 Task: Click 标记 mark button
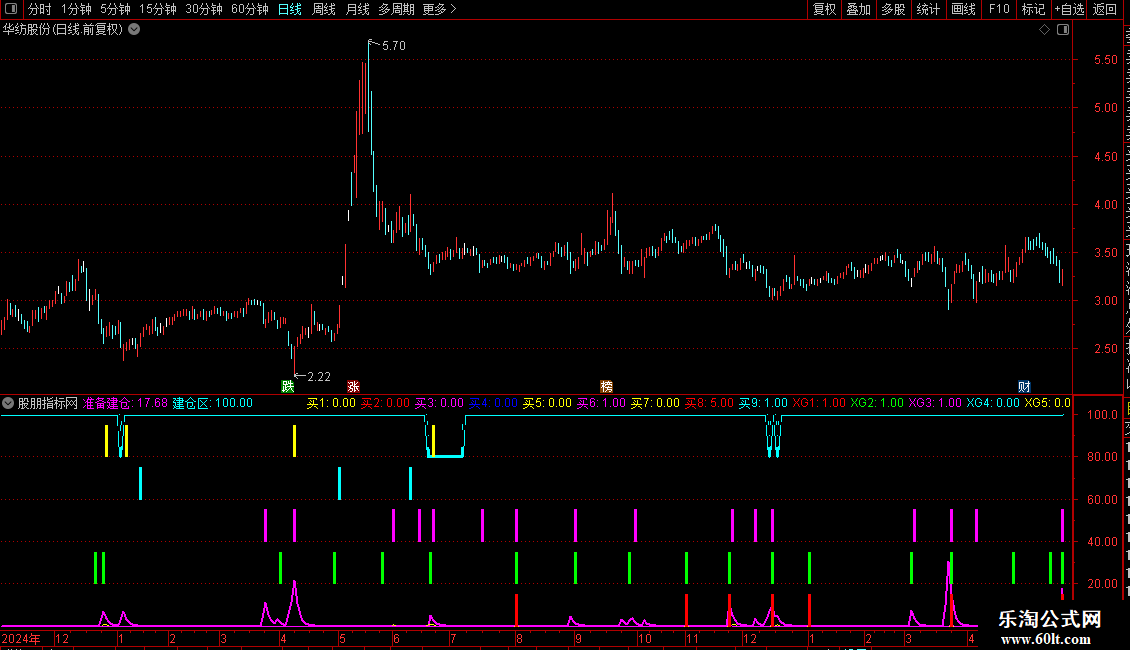coord(1033,9)
